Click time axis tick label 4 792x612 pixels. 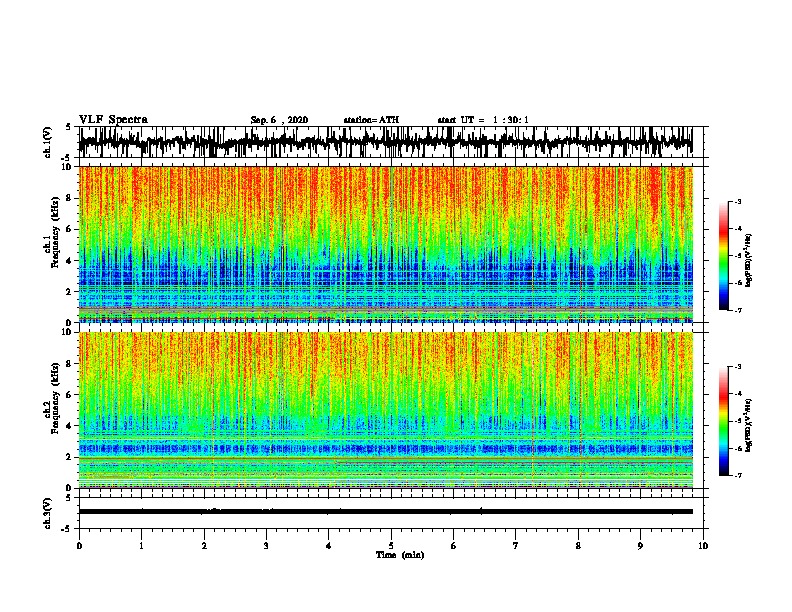tap(328, 546)
